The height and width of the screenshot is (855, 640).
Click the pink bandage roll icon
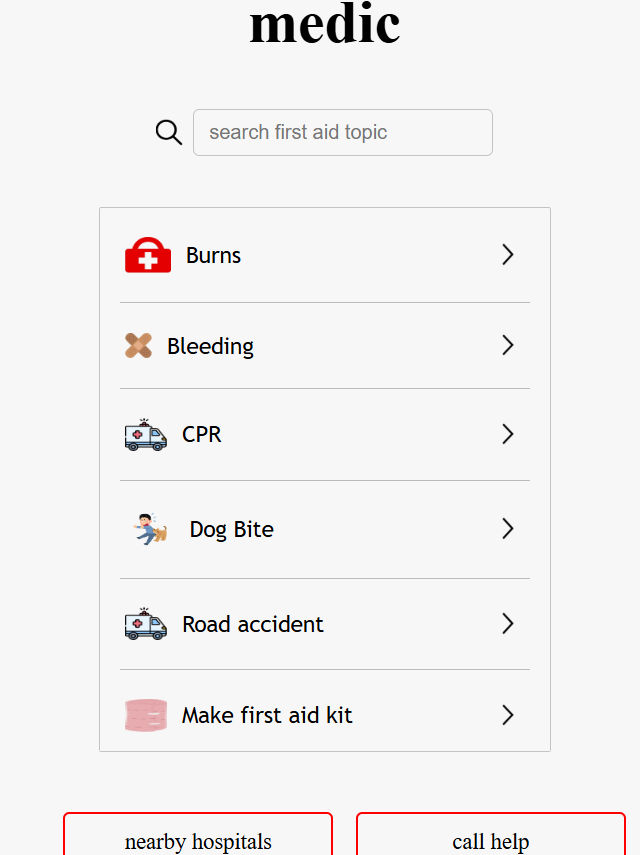146,715
